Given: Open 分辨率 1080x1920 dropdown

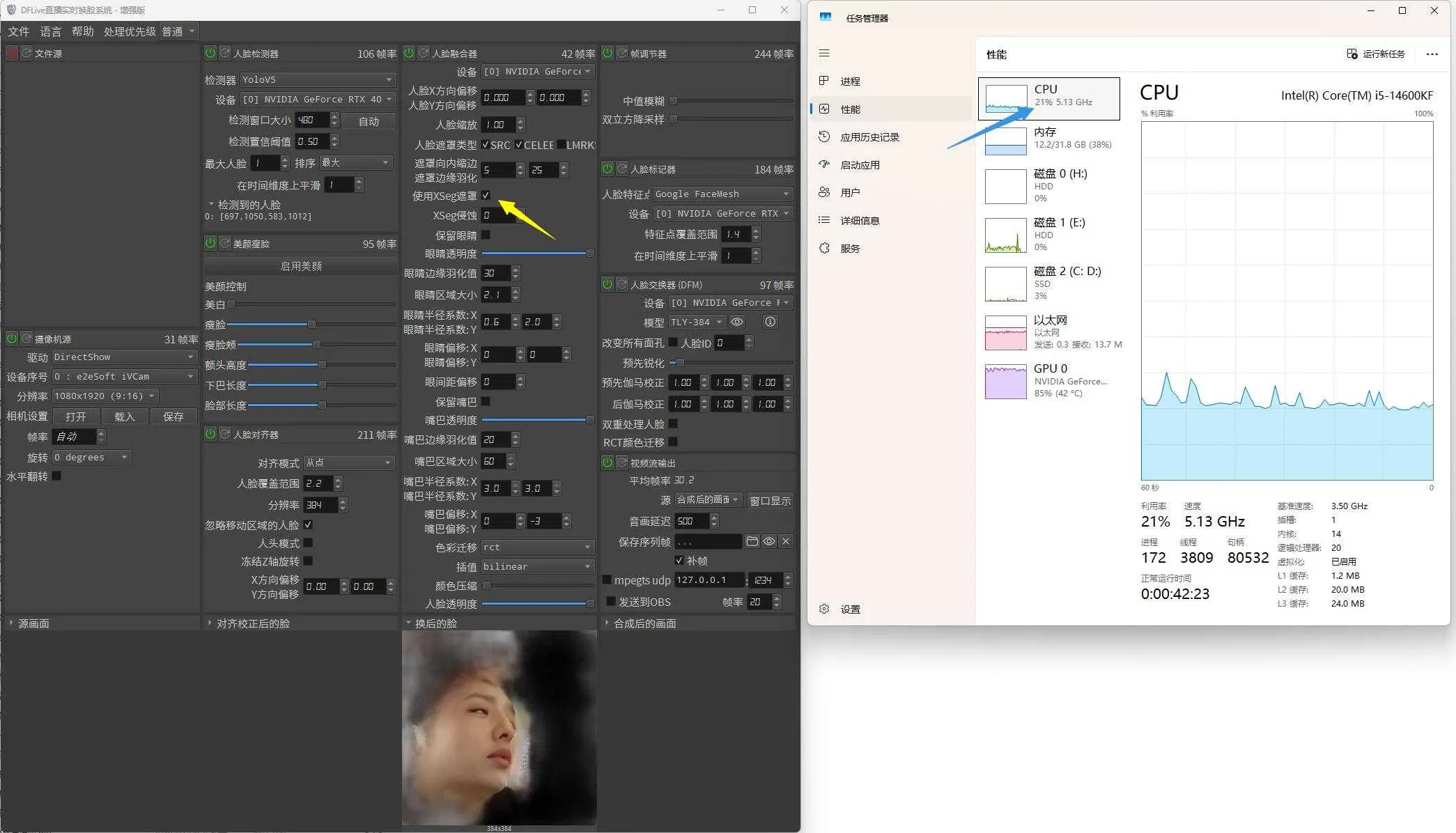Looking at the screenshot, I should tap(104, 396).
